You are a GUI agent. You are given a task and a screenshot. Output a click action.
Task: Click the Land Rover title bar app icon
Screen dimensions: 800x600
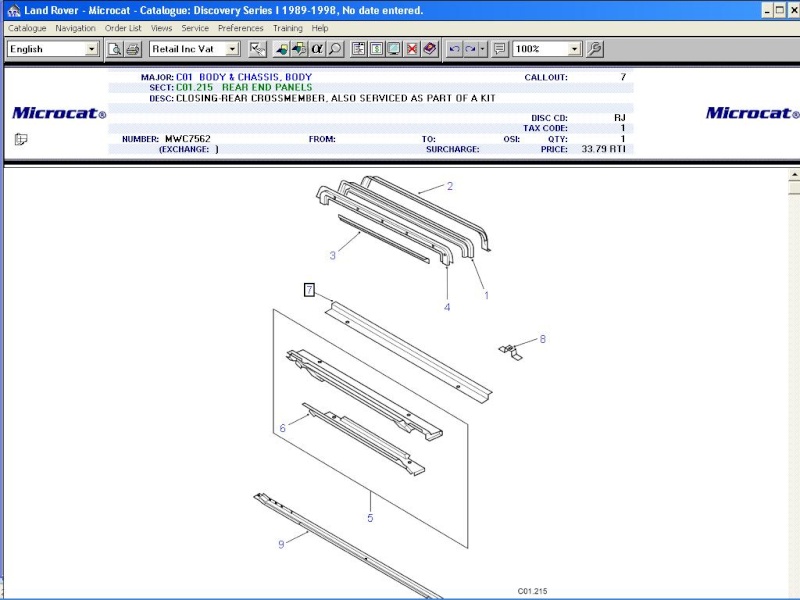click(13, 10)
